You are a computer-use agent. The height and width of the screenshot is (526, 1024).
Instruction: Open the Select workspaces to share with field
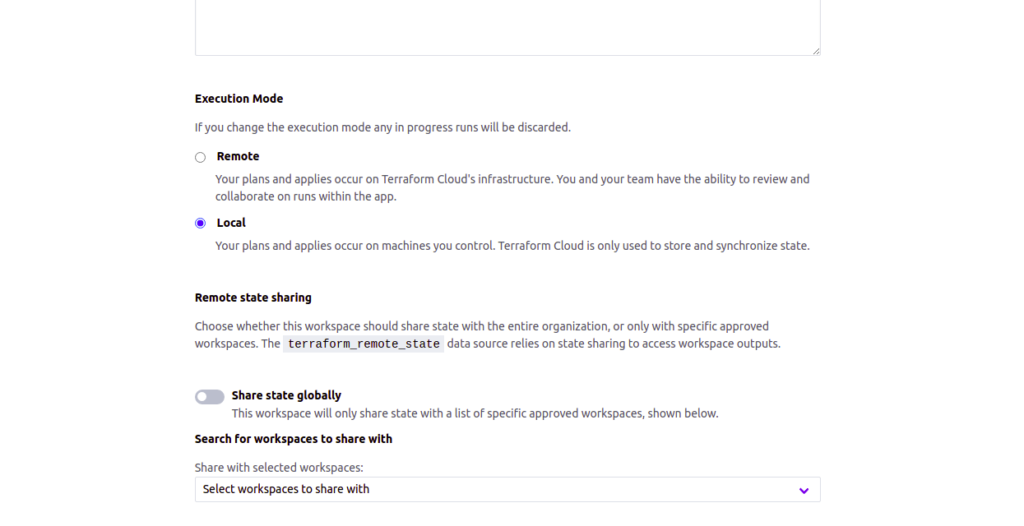507,489
